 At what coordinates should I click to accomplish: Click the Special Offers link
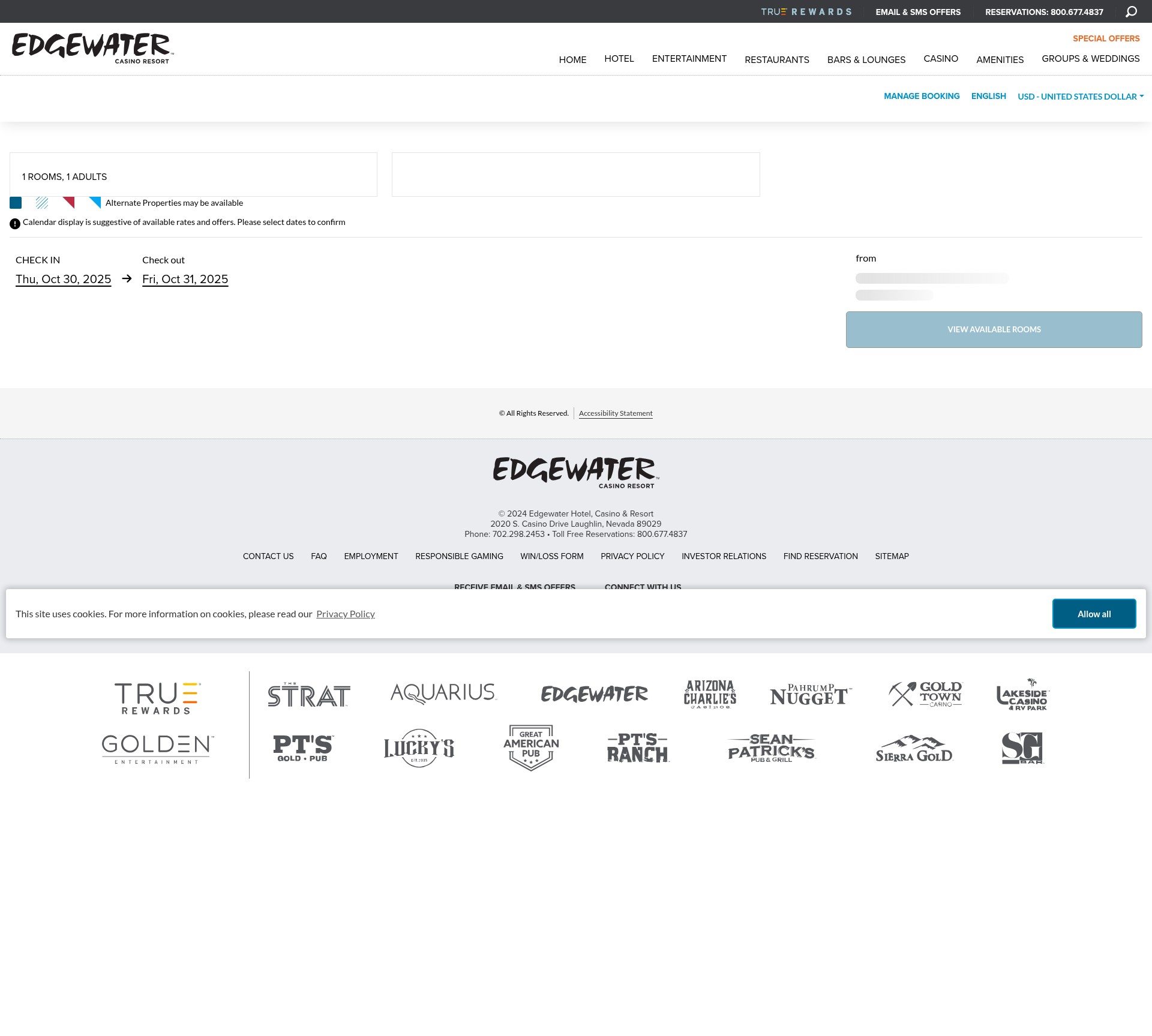coord(1106,38)
